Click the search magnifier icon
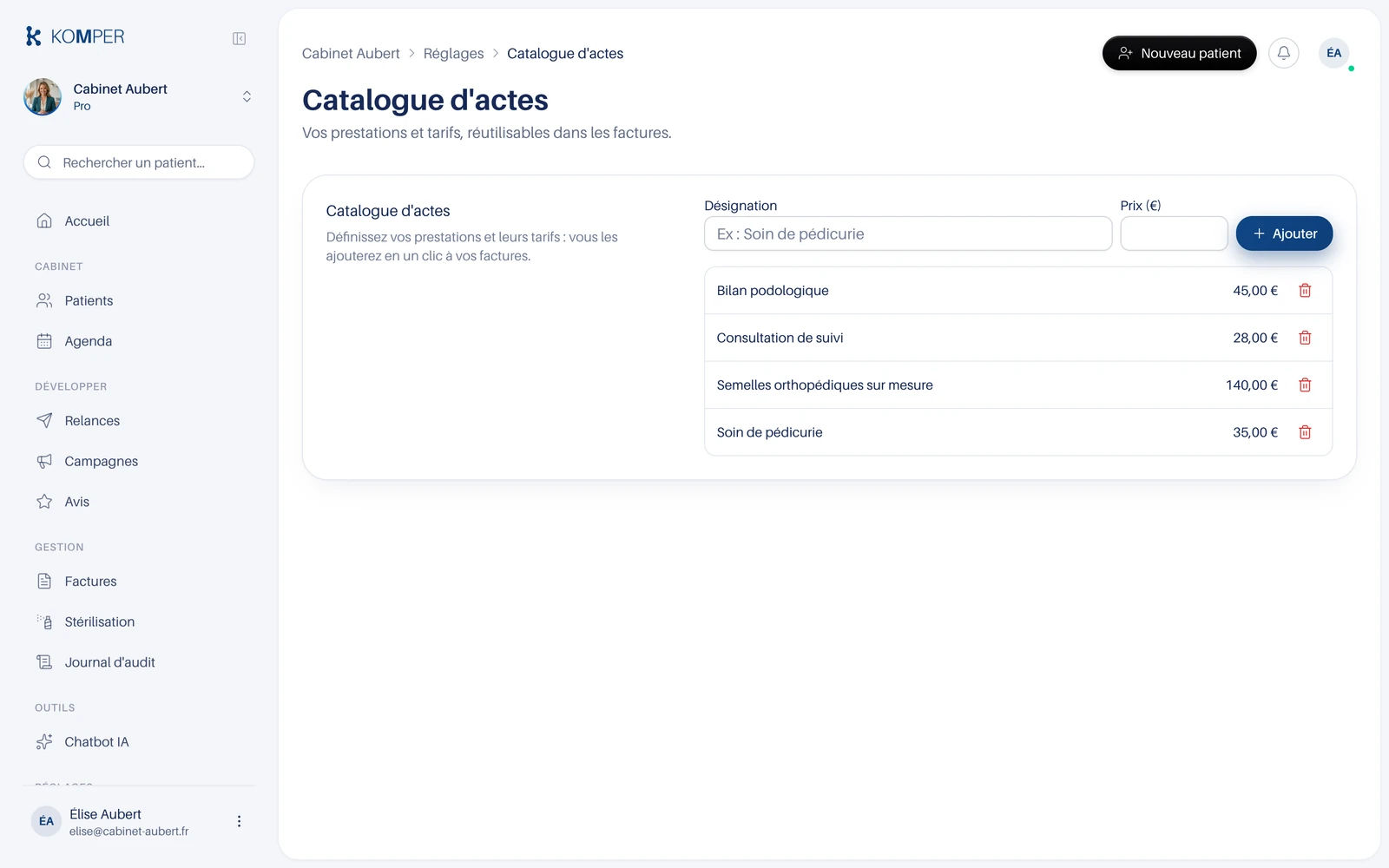 pos(44,162)
